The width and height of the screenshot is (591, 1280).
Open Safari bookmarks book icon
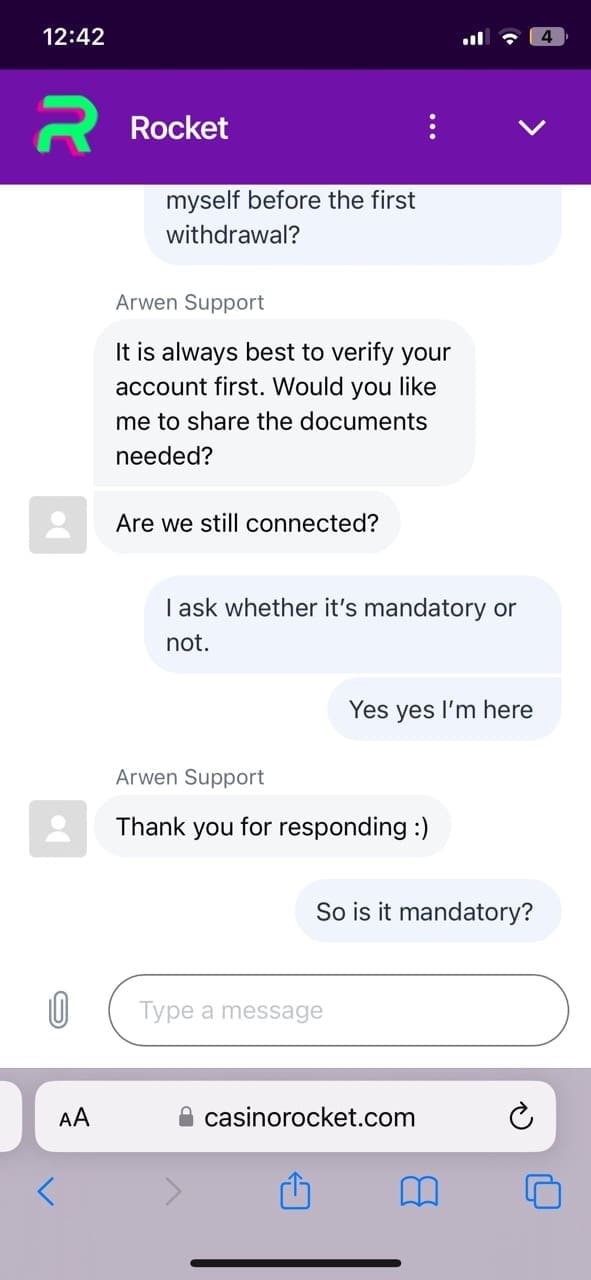pyautogui.click(x=419, y=1191)
